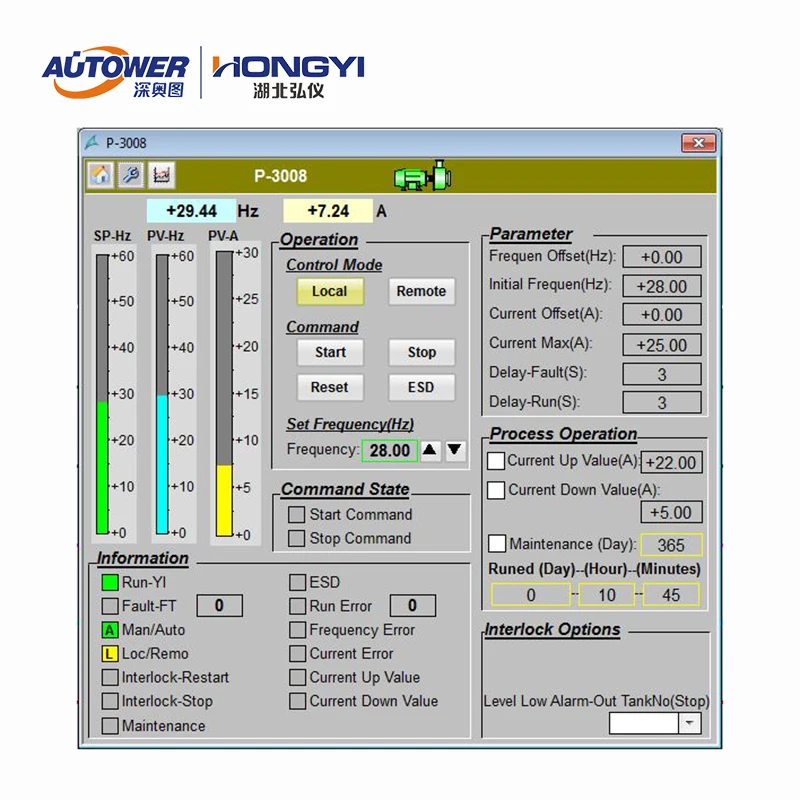The image size is (800, 800).
Task: Enable Current Down Value(A) checkbox
Action: (x=496, y=490)
